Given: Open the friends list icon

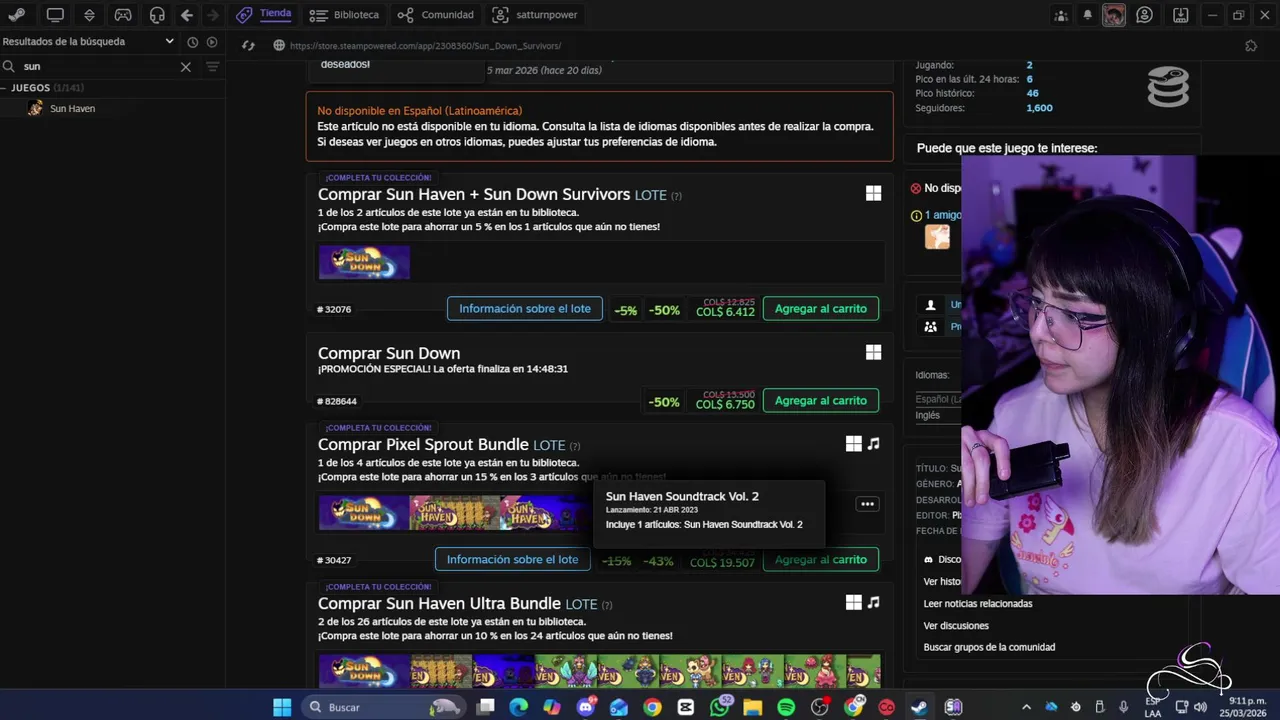Looking at the screenshot, I should 1061,15.
